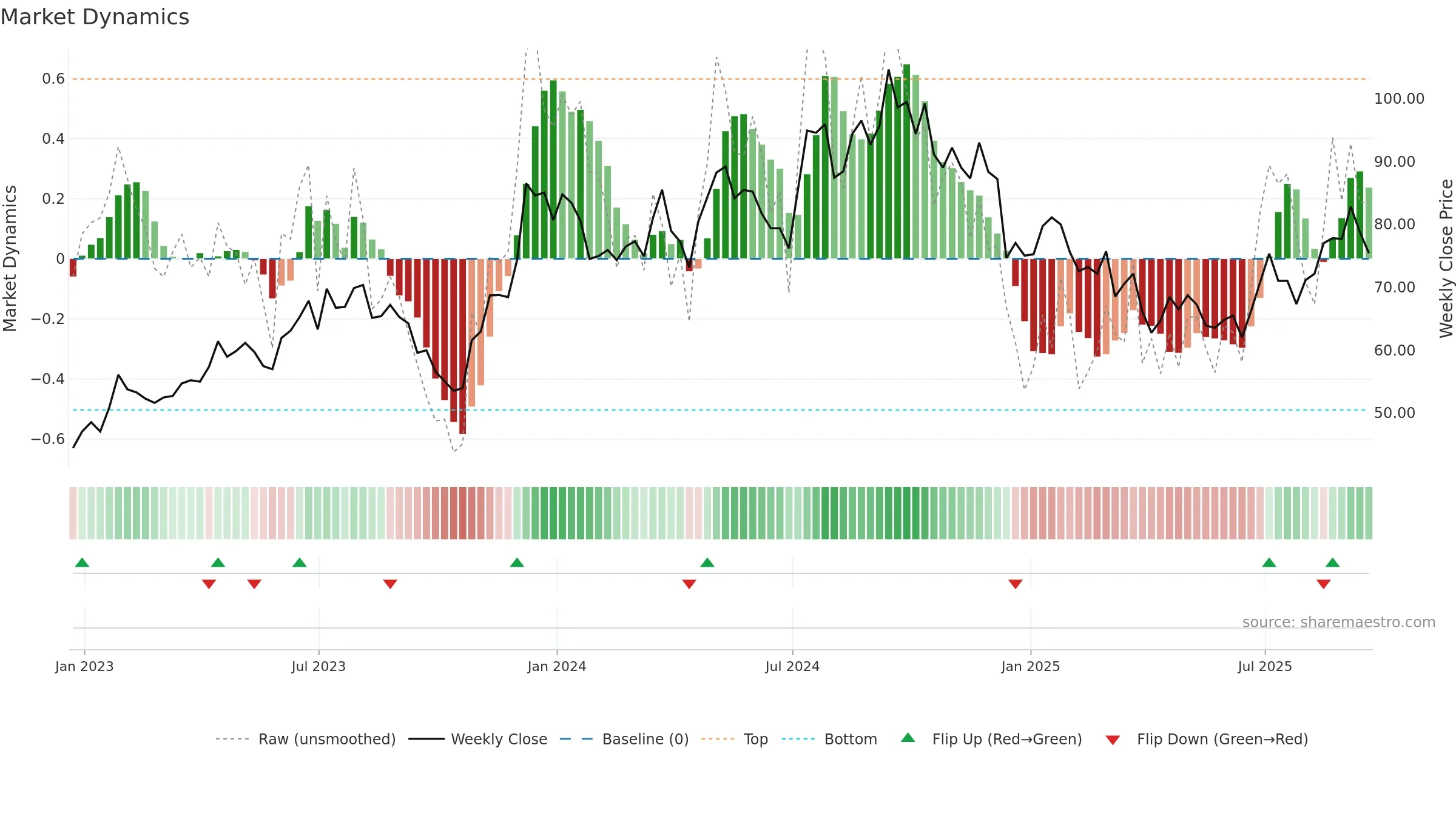1456x819 pixels.
Task: Click the Jan 2024 x-axis label
Action: [x=557, y=666]
